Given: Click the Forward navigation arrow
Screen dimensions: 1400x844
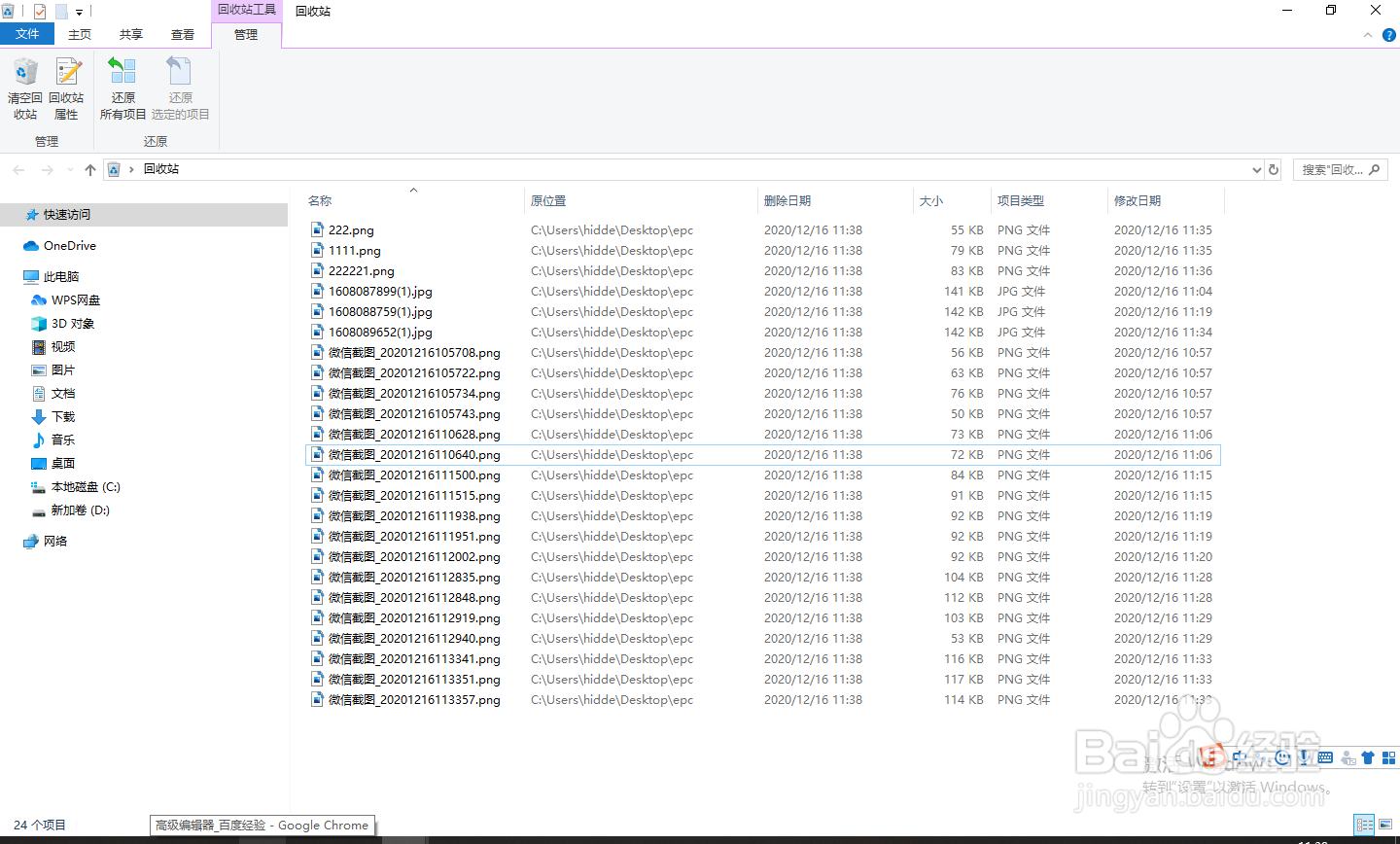Looking at the screenshot, I should coord(48,169).
